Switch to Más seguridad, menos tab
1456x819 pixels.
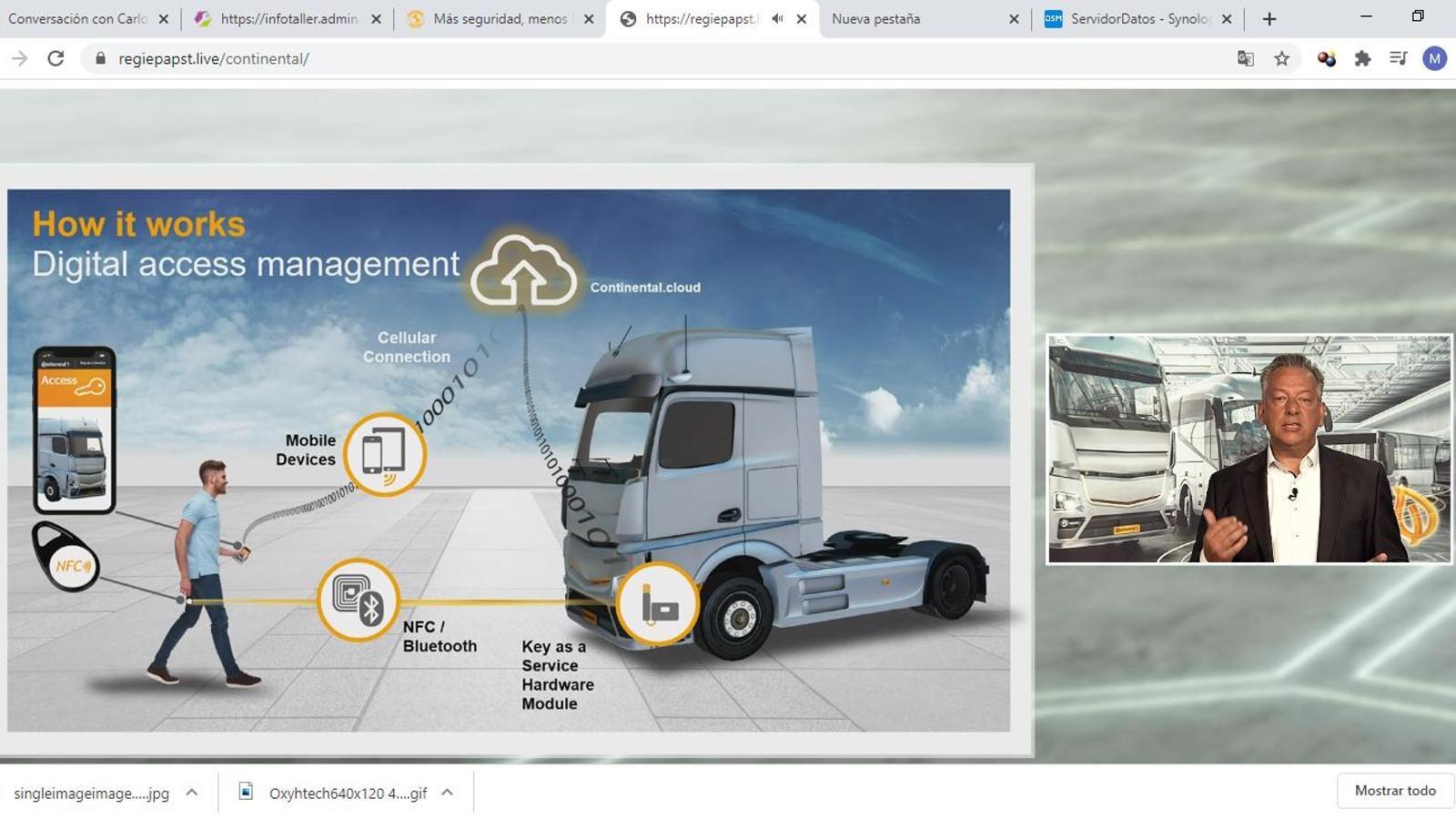[x=499, y=18]
